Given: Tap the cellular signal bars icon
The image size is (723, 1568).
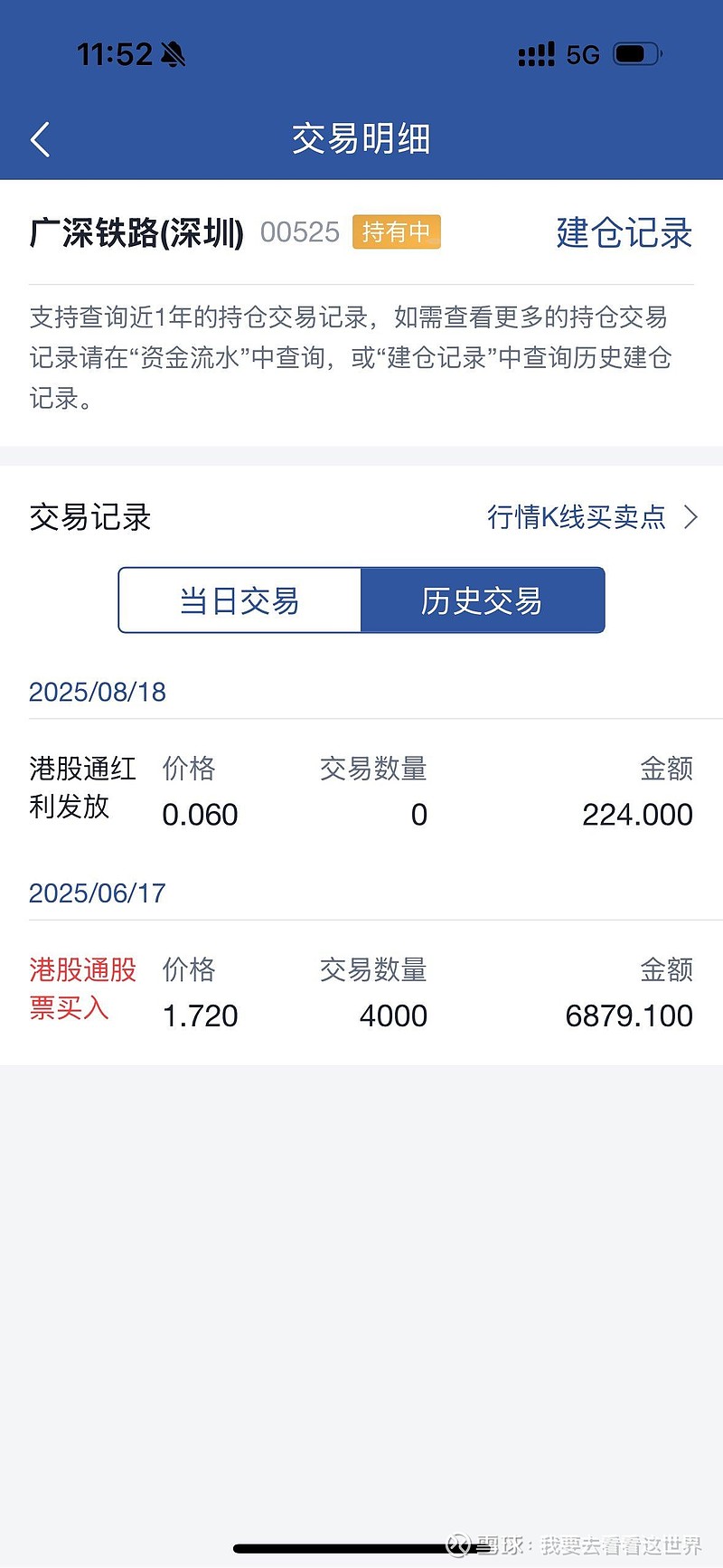Looking at the screenshot, I should pos(536,55).
